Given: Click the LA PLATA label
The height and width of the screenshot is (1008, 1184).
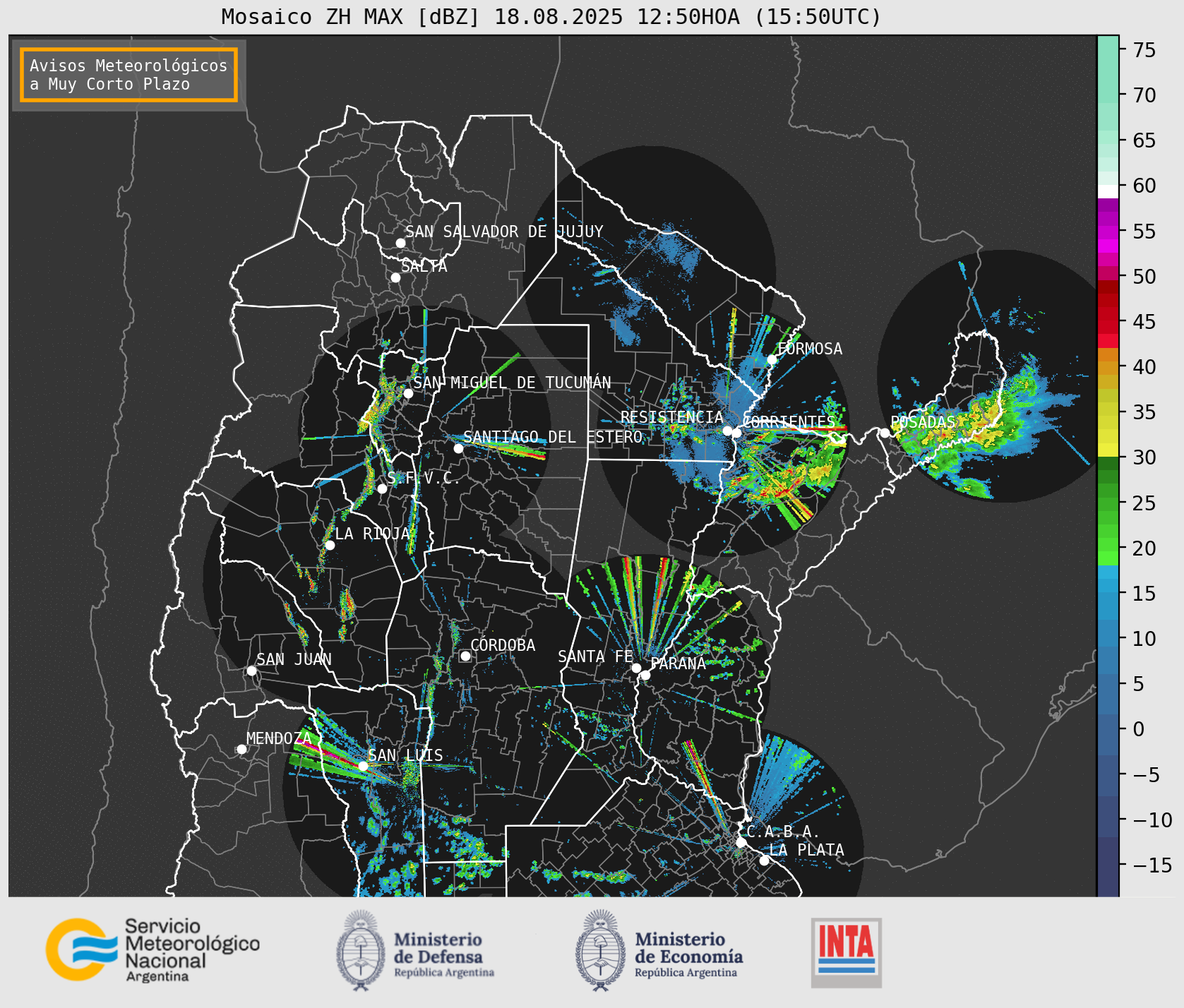Looking at the screenshot, I should point(806,850).
